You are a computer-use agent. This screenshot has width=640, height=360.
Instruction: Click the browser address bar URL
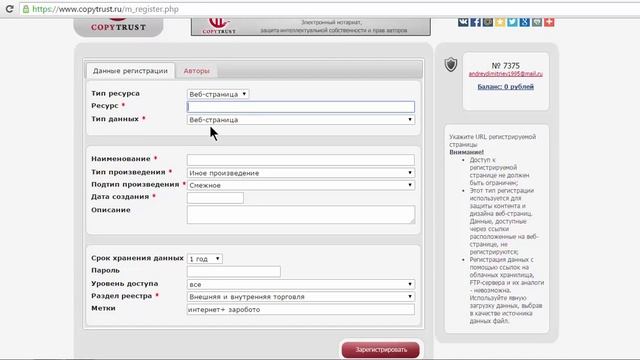pos(105,9)
